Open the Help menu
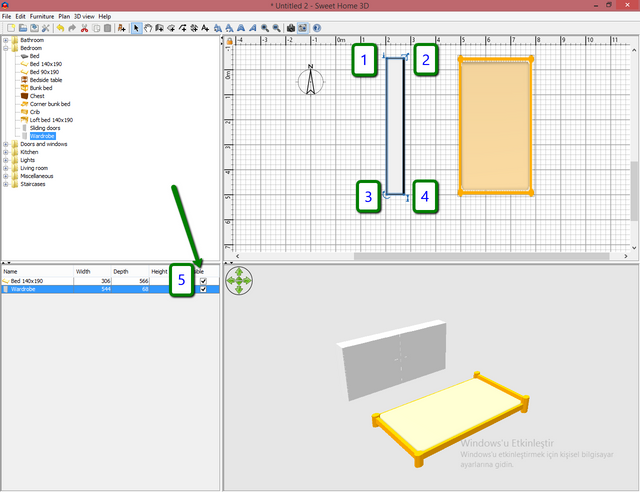 click(104, 16)
